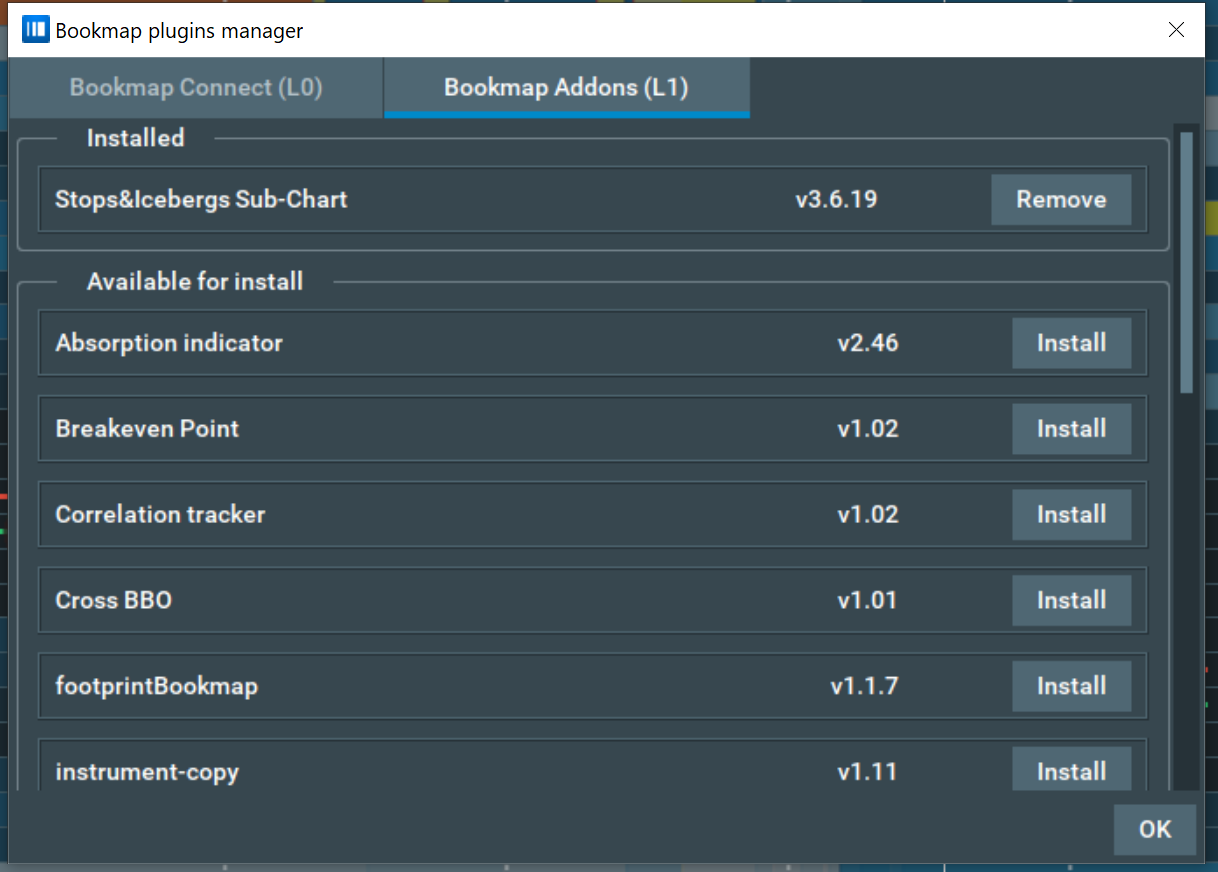Click the addons list vertical scrollbar thumb
1218x872 pixels.
[1186, 262]
